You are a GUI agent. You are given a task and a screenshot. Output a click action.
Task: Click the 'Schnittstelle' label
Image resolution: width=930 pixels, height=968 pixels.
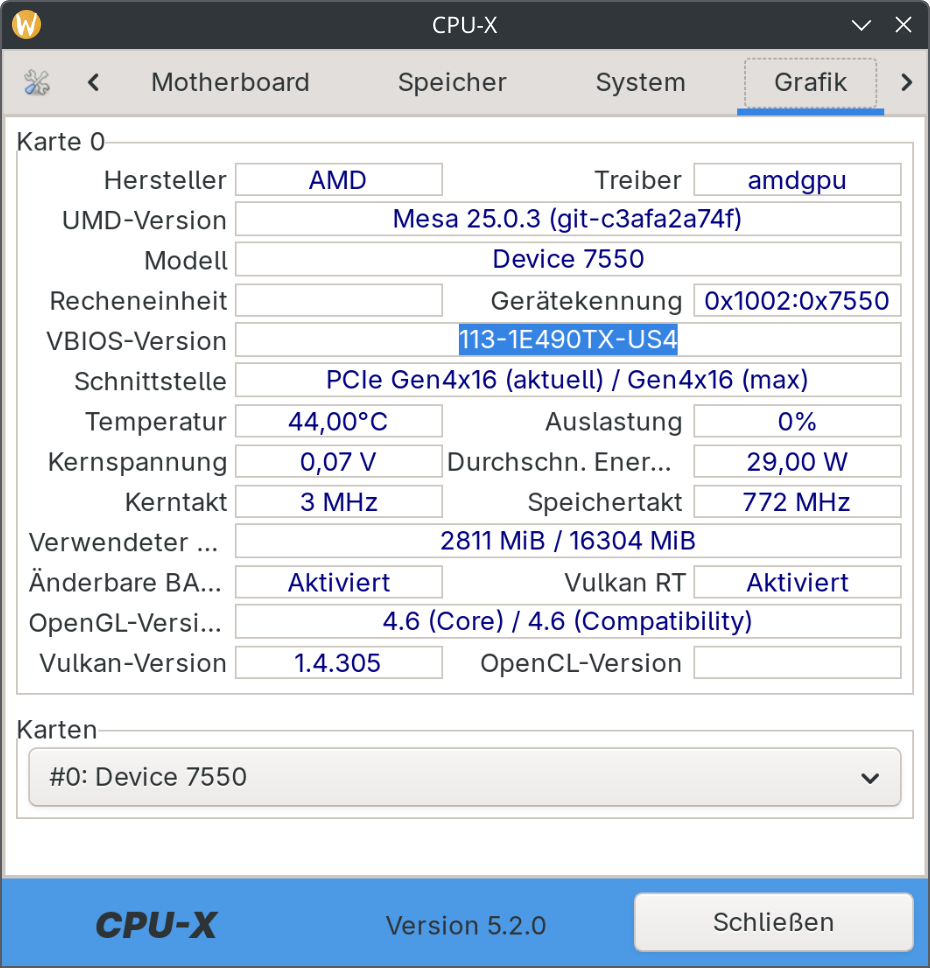[x=151, y=382]
